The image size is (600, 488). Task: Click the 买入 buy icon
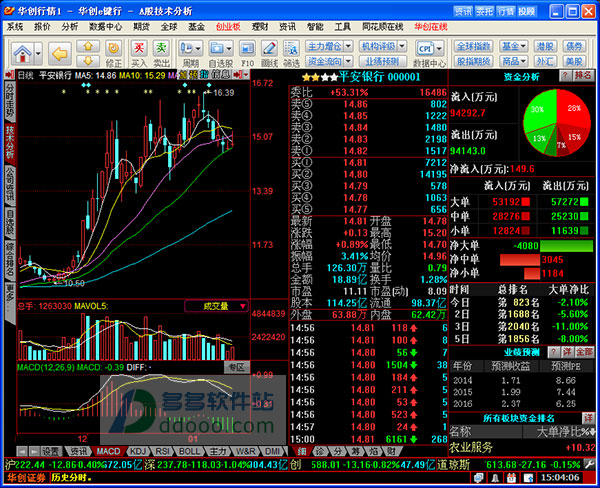[139, 53]
